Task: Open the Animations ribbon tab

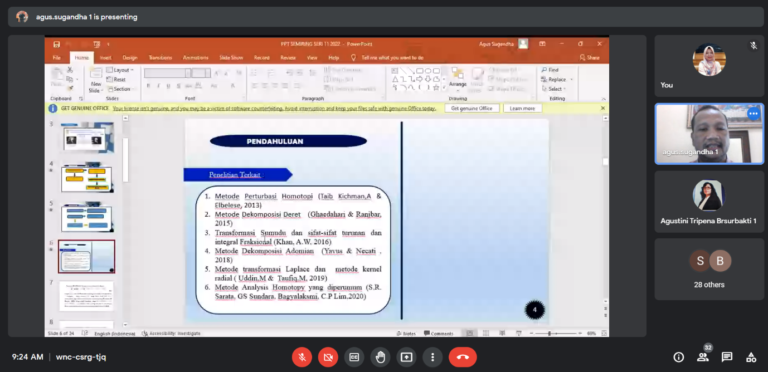Action: [x=195, y=57]
